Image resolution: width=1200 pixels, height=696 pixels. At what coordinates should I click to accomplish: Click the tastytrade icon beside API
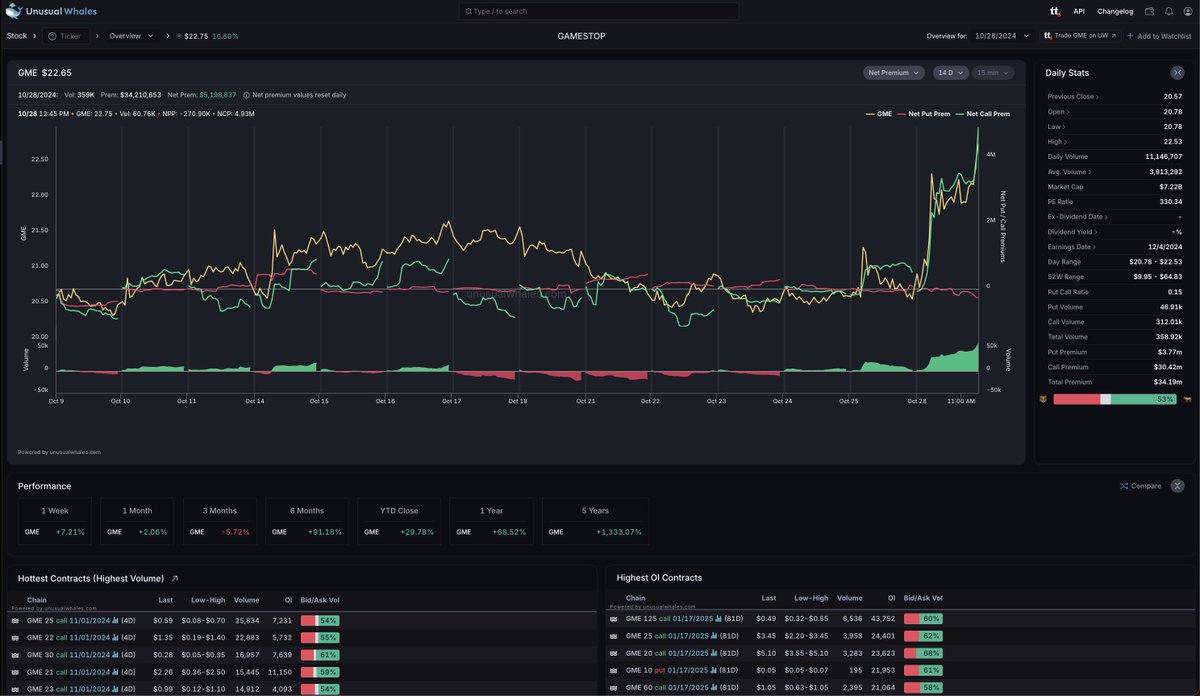pyautogui.click(x=1055, y=11)
